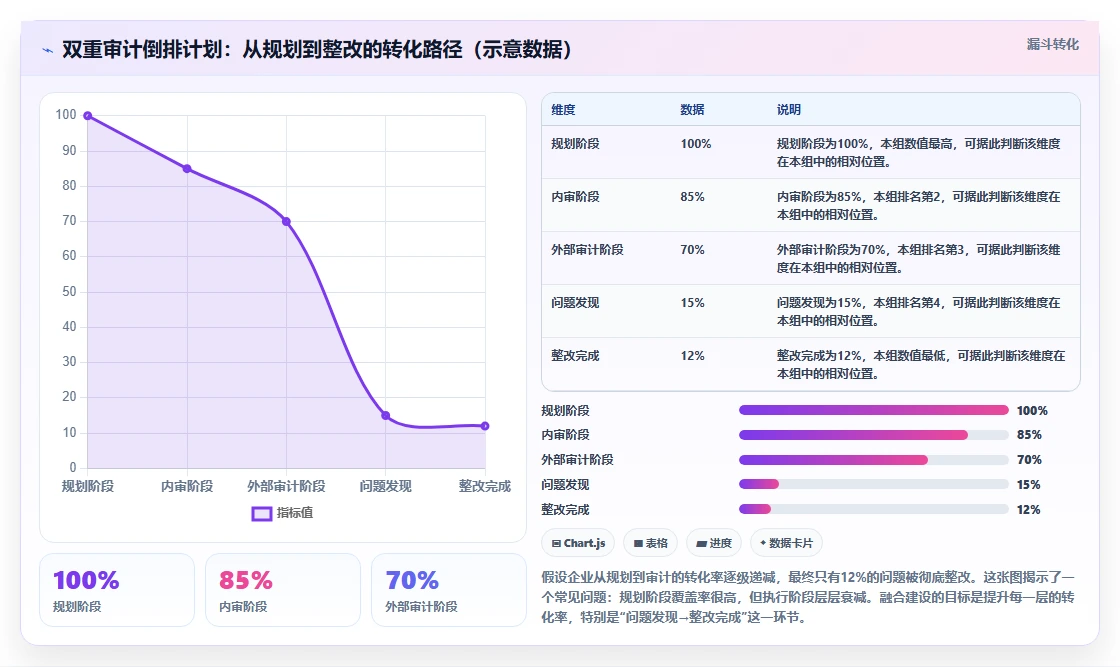Click the 维度 column header
The width and height of the screenshot is (1120, 667).
point(563,110)
